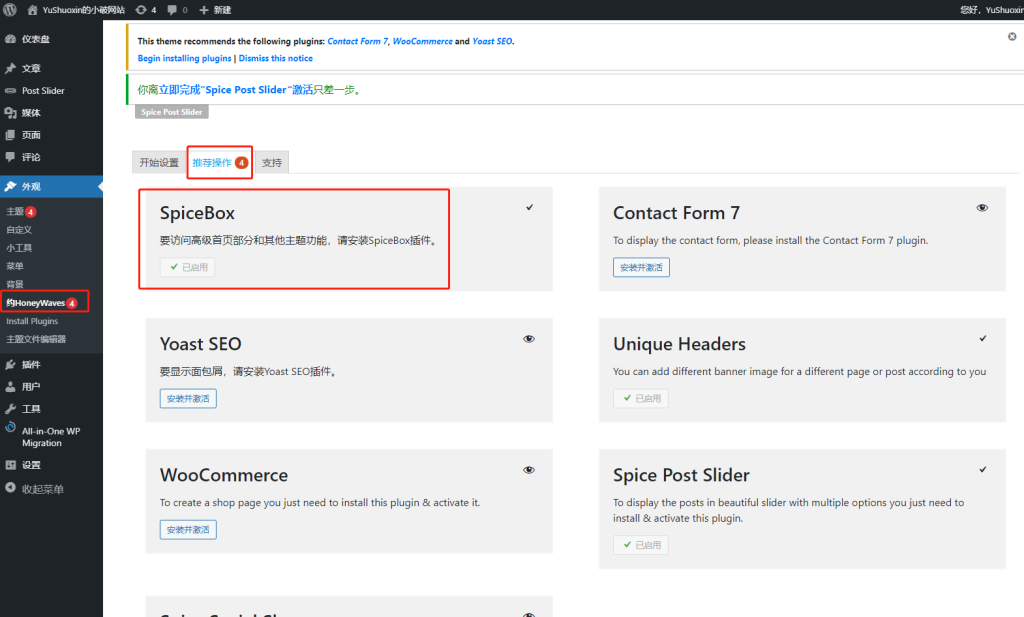1024x617 pixels.
Task: Open the Media (媒体) sidebar menu
Action: click(x=31, y=113)
